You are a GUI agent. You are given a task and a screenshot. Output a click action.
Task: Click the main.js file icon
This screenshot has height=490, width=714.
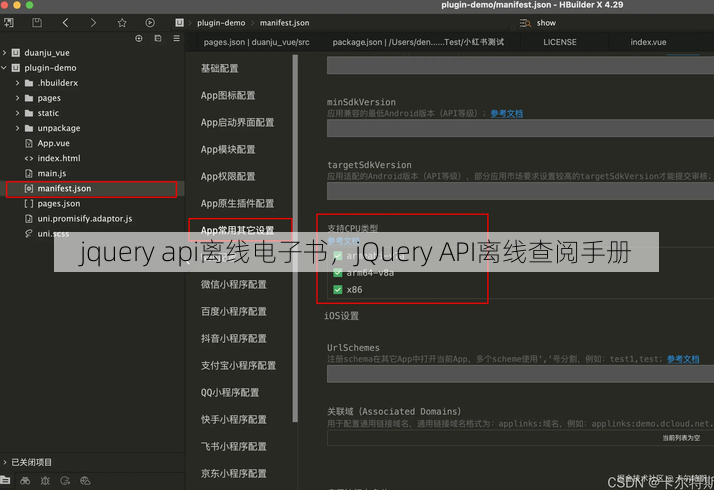(29, 174)
